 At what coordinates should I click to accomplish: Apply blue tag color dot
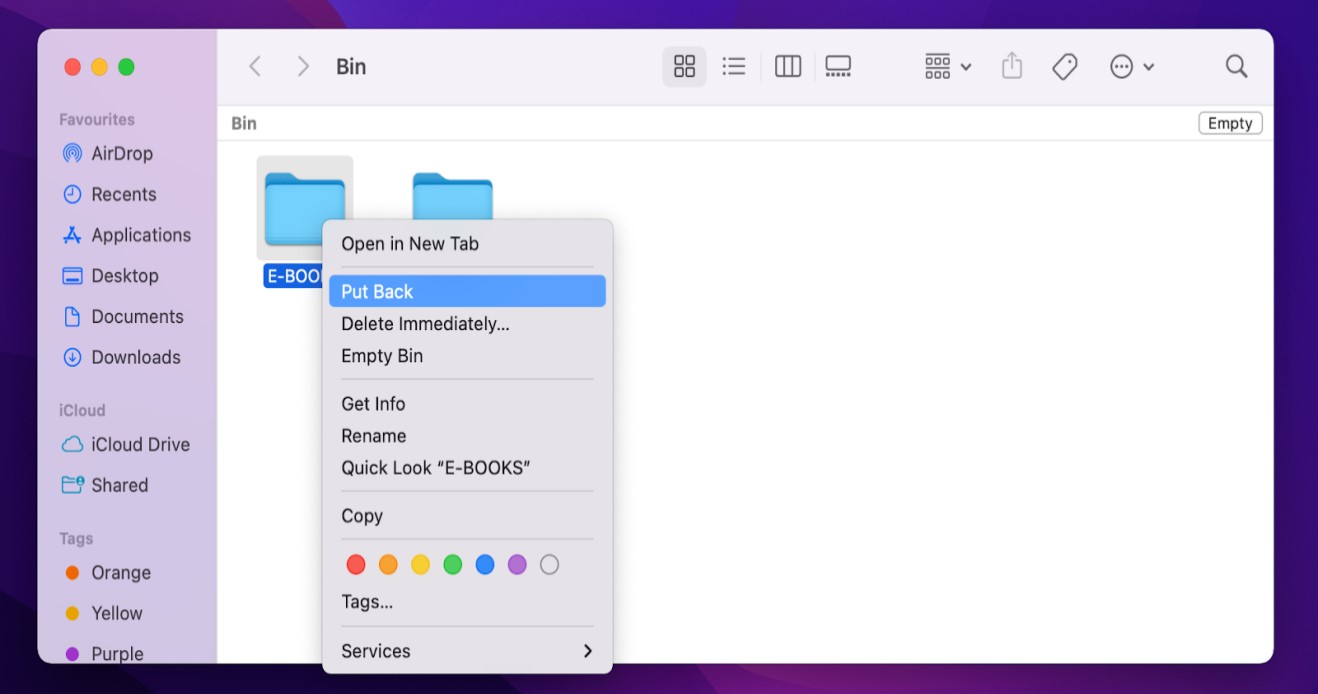coord(485,565)
